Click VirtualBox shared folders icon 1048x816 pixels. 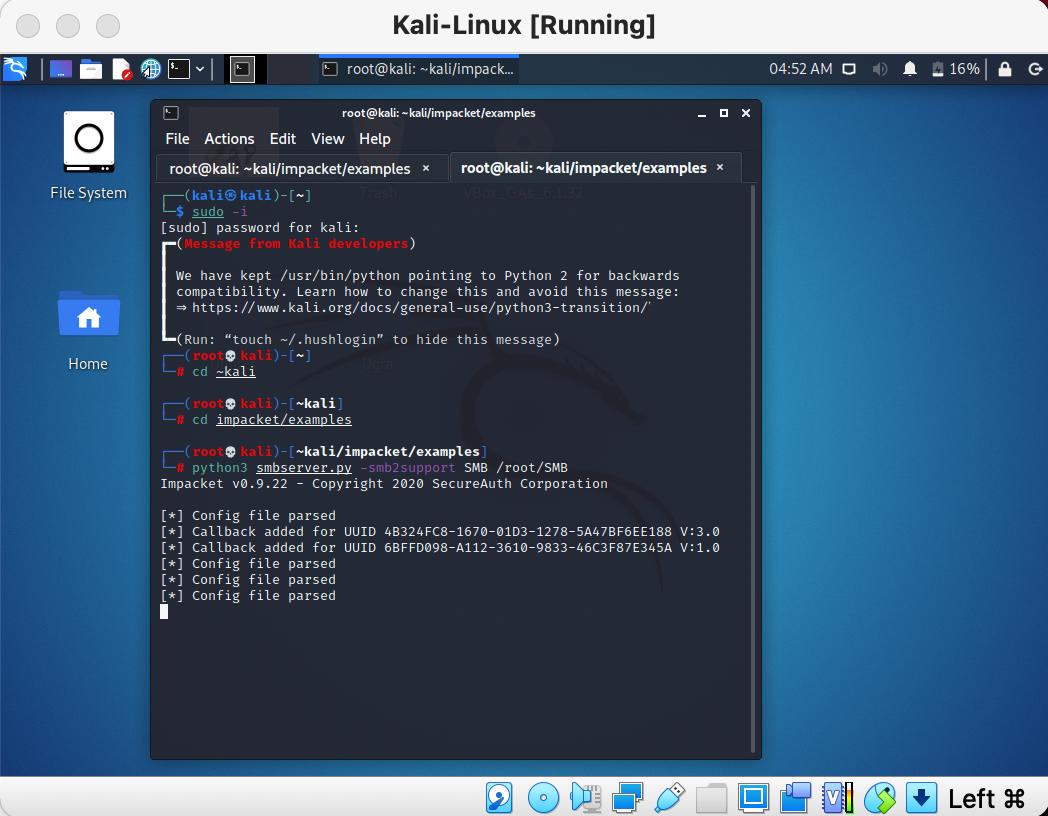click(x=711, y=797)
